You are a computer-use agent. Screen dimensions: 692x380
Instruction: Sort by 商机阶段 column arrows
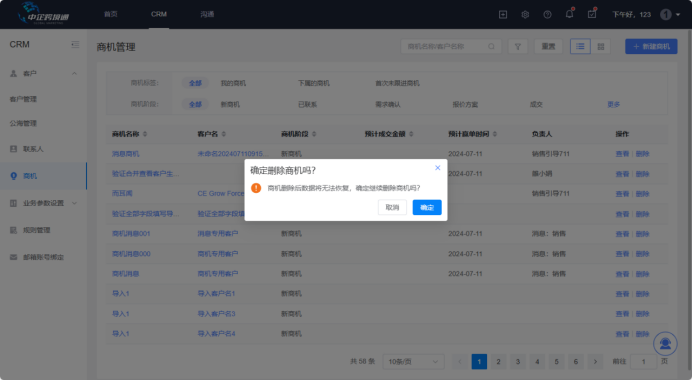pos(314,134)
